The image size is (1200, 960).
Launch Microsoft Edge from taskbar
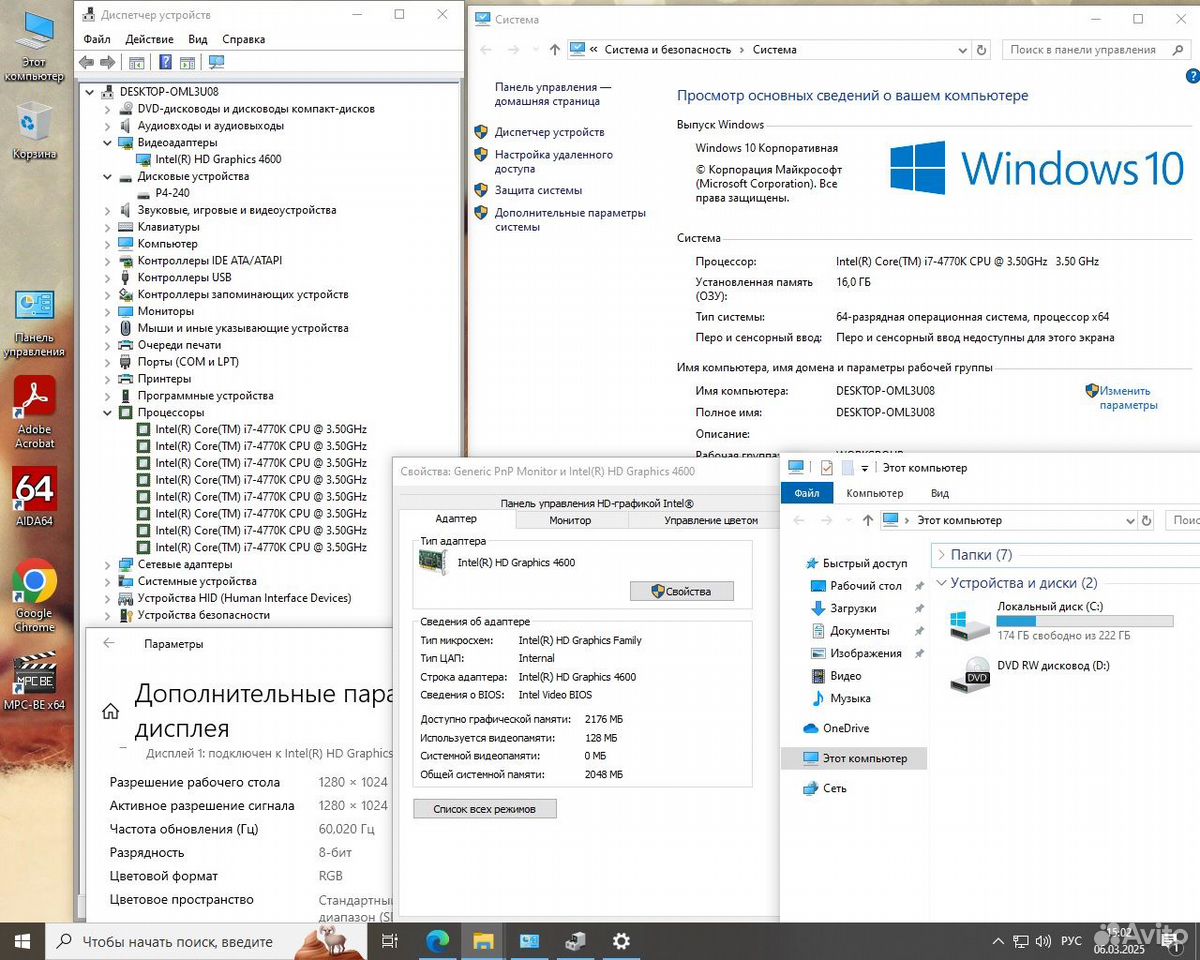pyautogui.click(x=437, y=941)
